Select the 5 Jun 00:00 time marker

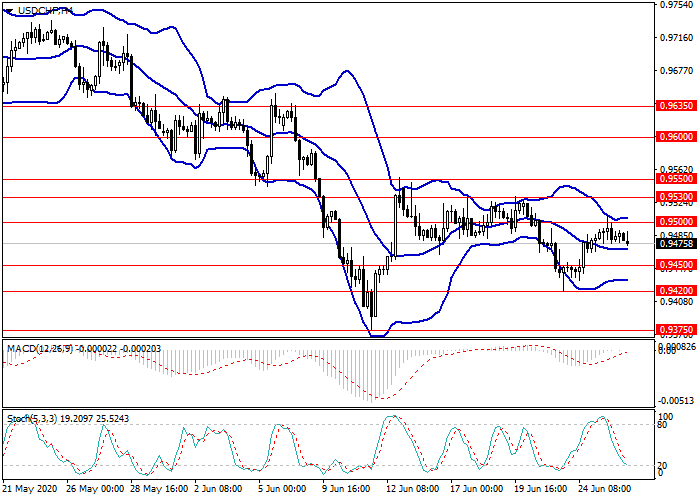282,490
